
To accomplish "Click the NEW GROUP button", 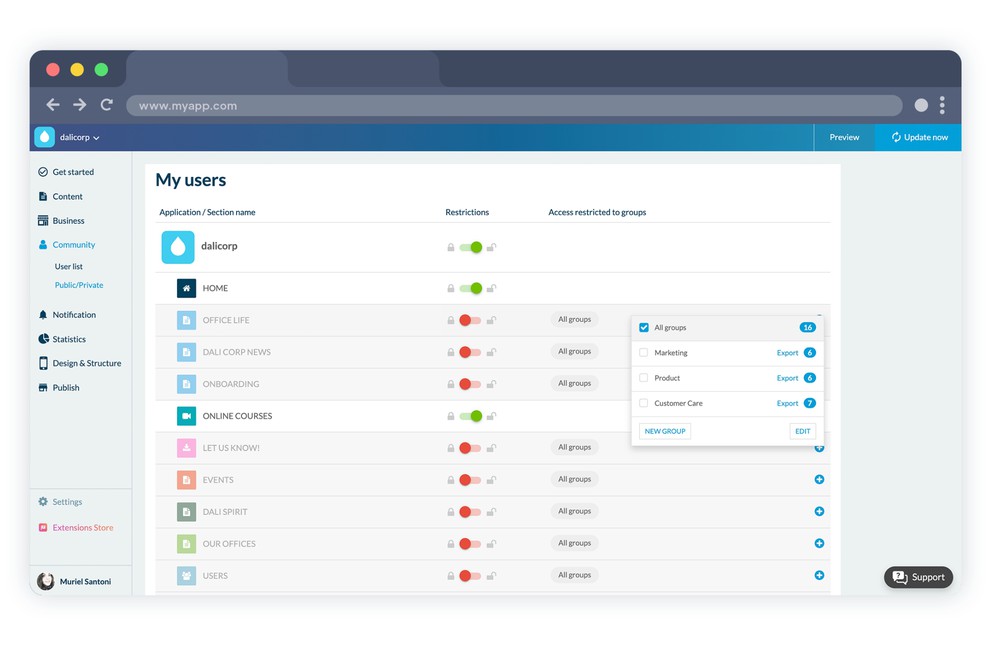I will pyautogui.click(x=665, y=431).
